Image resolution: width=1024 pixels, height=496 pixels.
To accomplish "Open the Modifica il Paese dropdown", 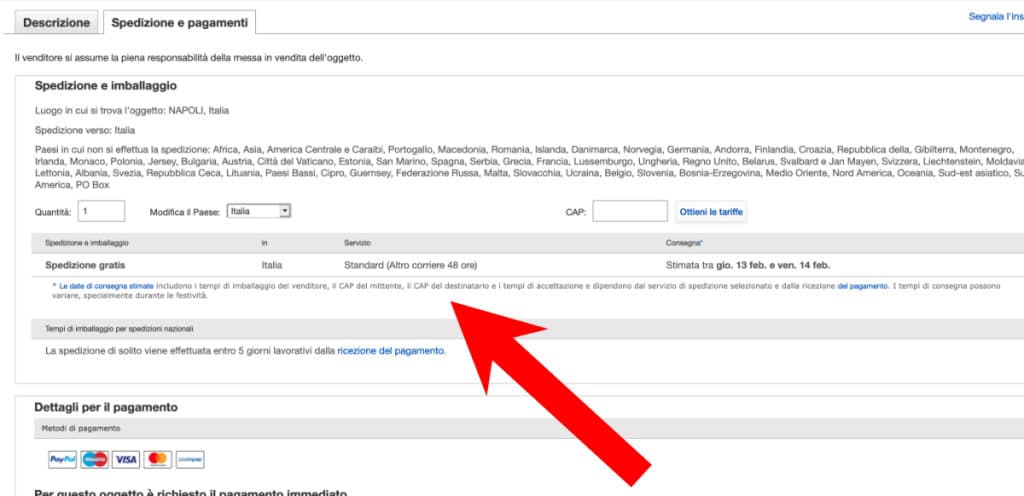I will pos(259,211).
